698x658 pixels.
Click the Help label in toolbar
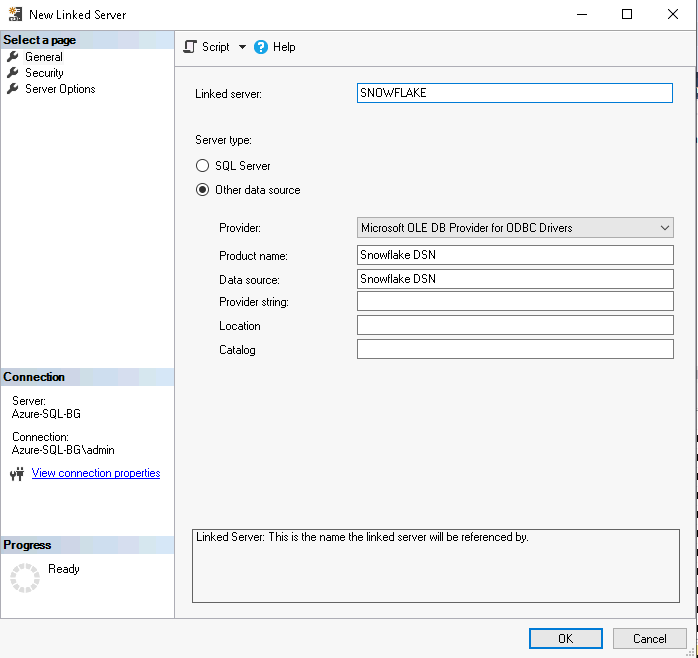[x=284, y=47]
